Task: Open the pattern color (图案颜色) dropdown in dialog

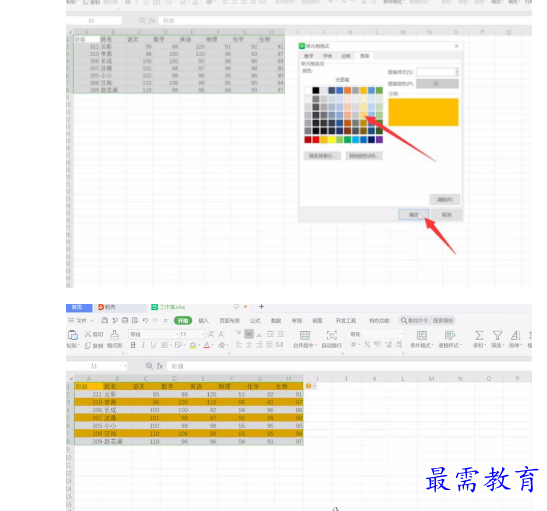Action: [x=437, y=84]
